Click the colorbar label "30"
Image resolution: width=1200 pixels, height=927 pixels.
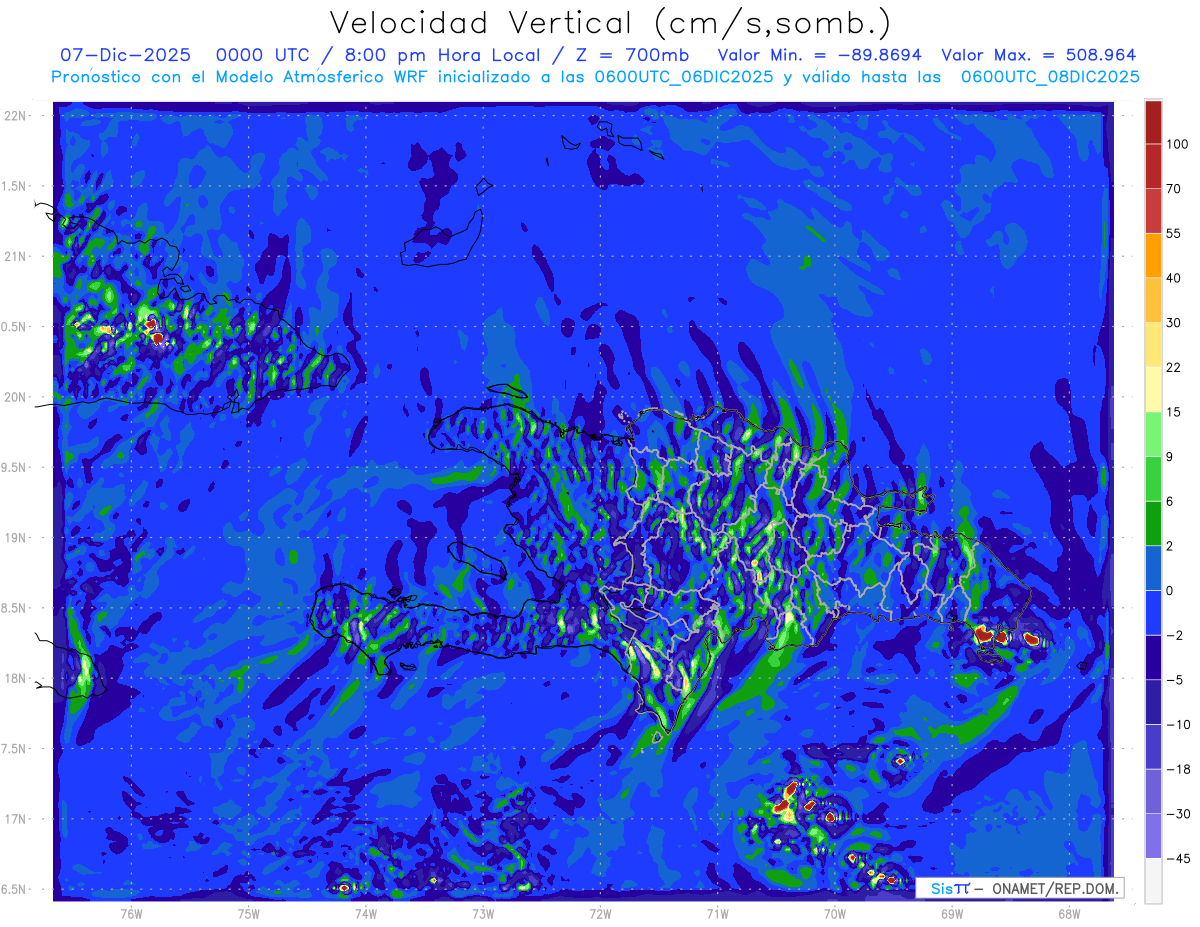1173,323
